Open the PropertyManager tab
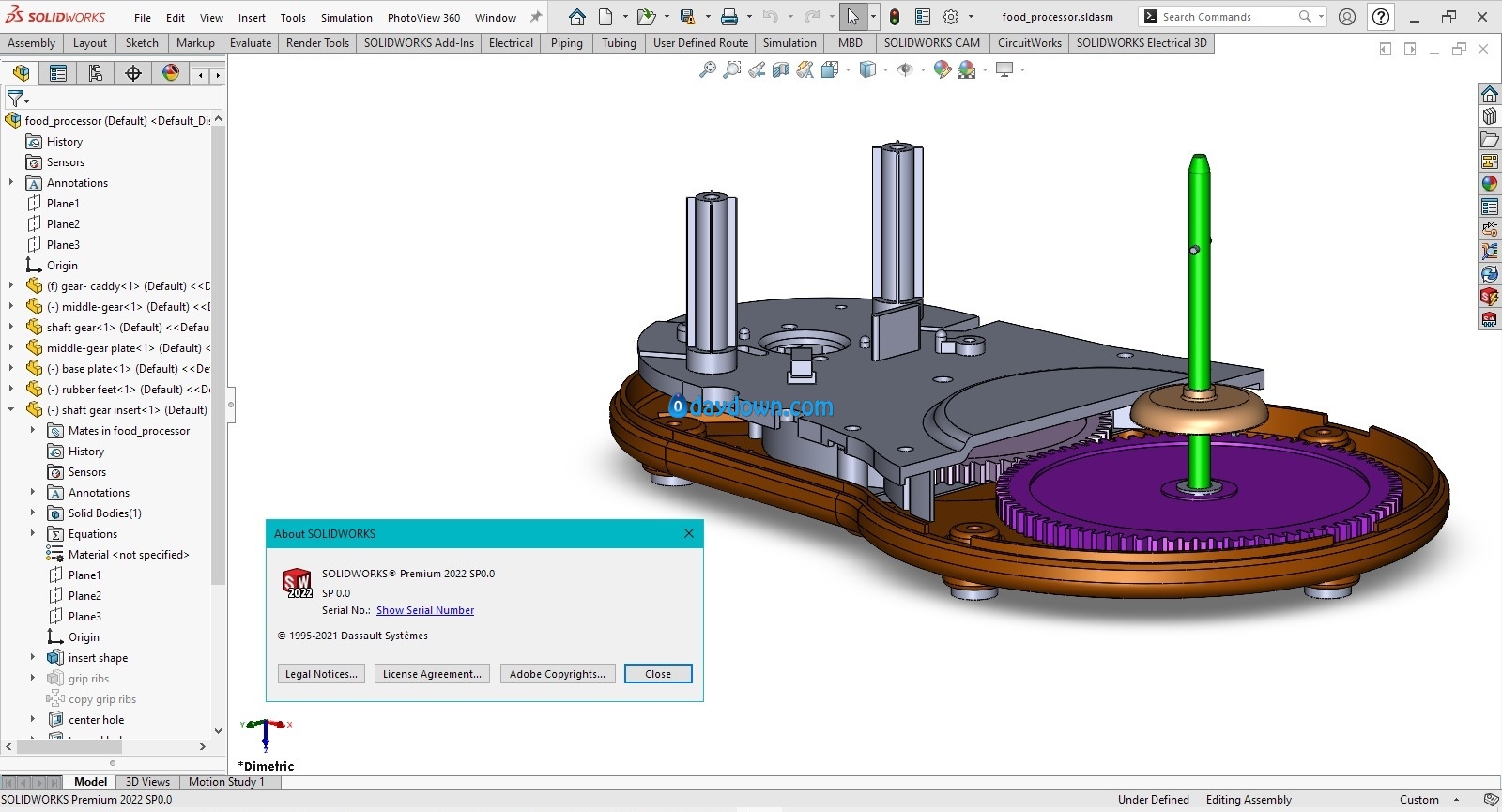1502x812 pixels. 58,73
